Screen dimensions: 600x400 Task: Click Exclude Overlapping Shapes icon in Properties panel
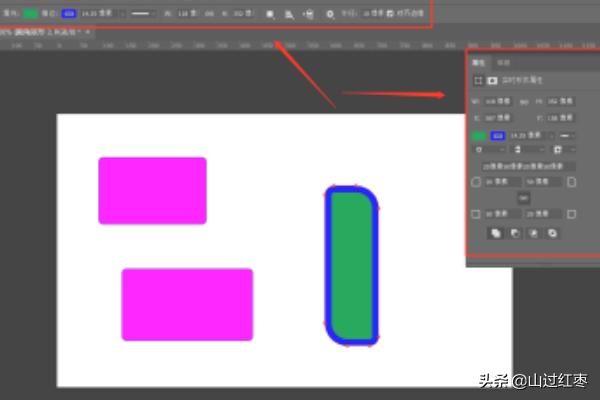tap(552, 233)
